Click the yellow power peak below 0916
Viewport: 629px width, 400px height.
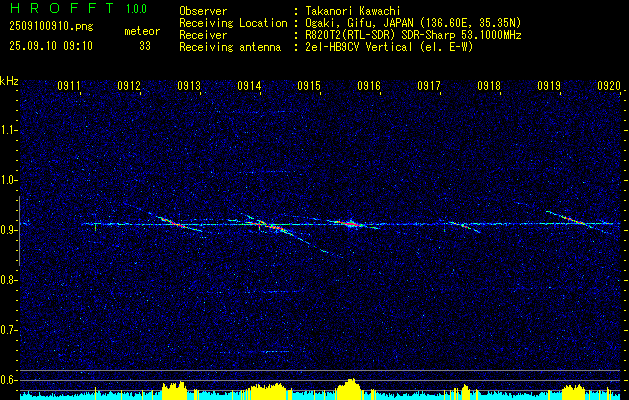(x=349, y=388)
